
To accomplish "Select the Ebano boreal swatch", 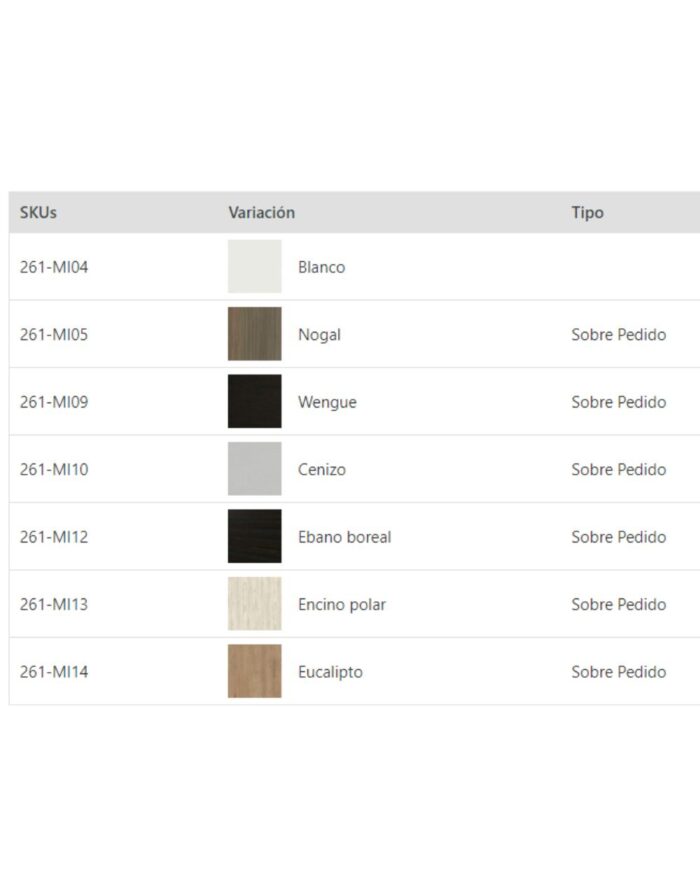I will [254, 537].
